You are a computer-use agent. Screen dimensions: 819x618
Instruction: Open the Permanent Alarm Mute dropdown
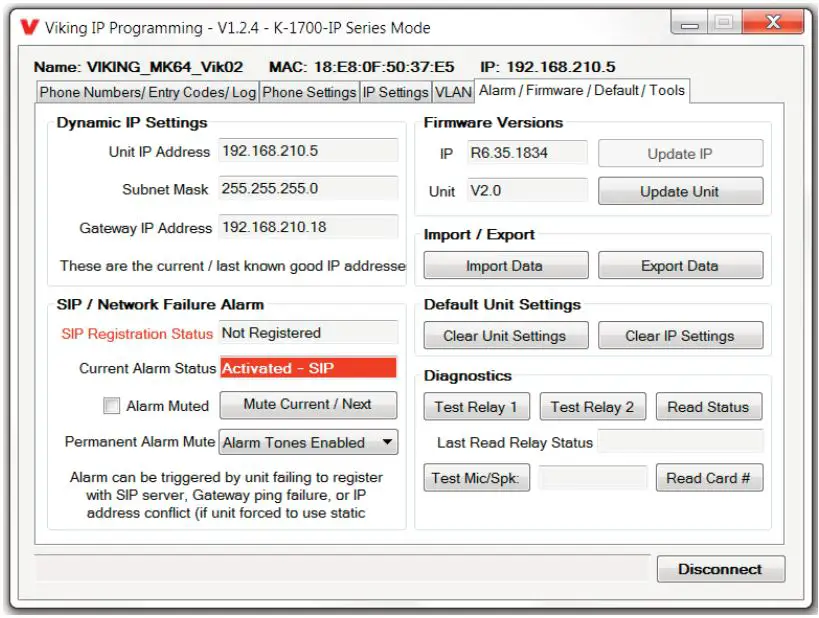tap(308, 442)
